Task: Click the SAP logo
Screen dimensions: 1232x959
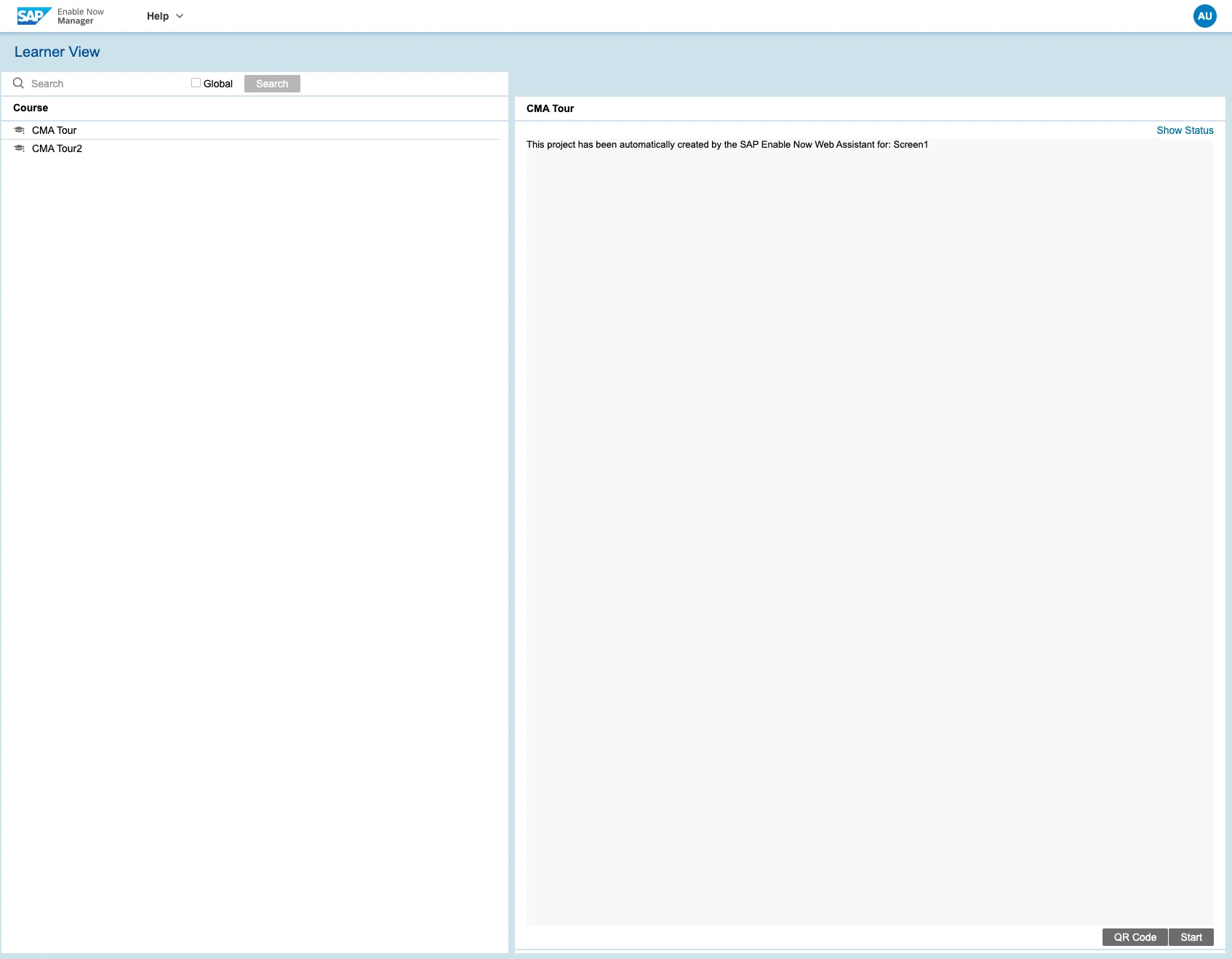Action: tap(33, 16)
